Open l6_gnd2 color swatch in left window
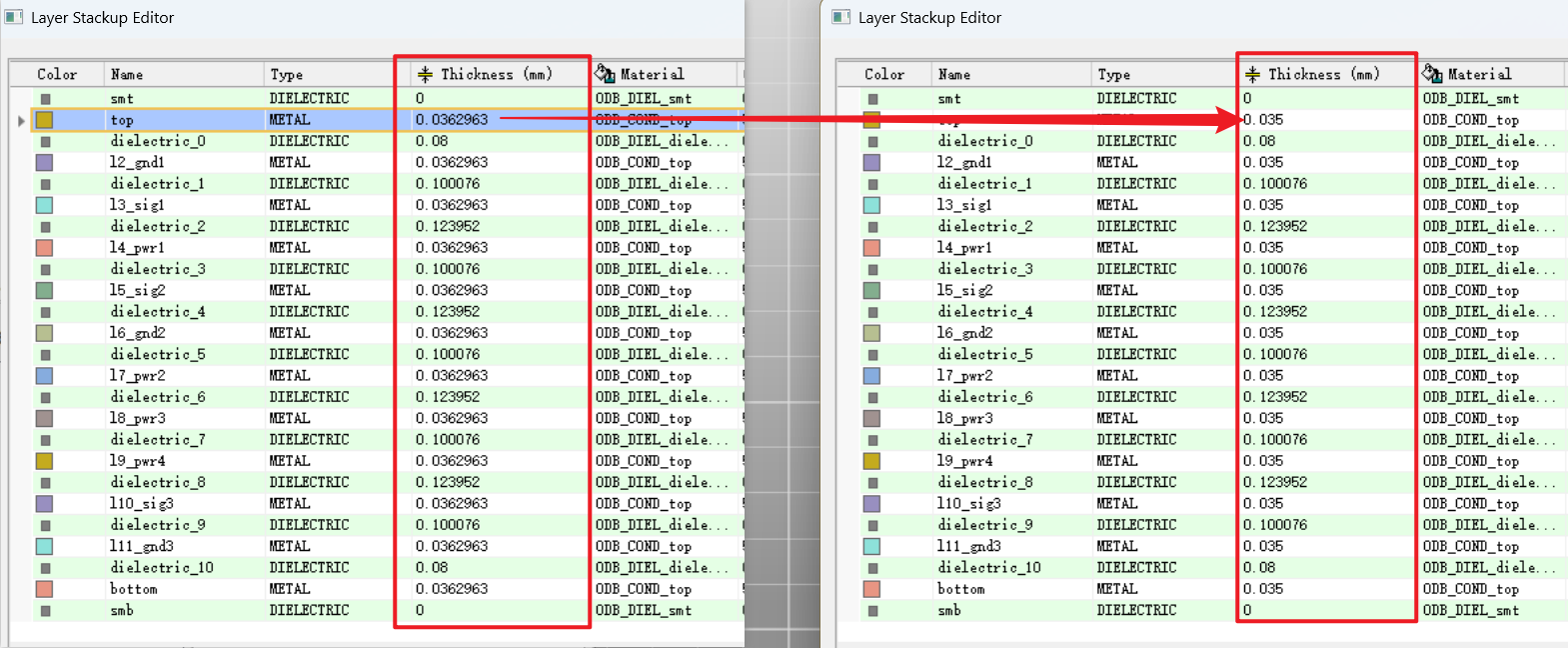1568x648 pixels. (44, 333)
